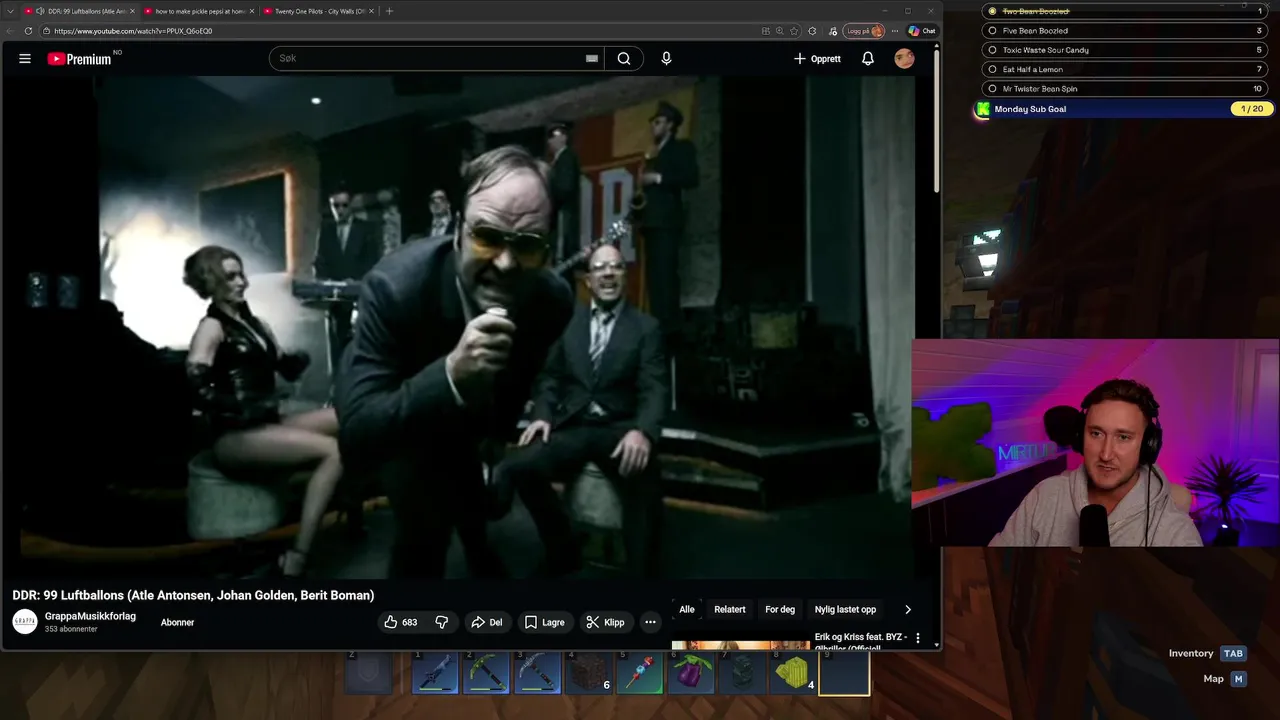Select the empty hotbar slot 9
This screenshot has height=720, width=1280.
844,673
